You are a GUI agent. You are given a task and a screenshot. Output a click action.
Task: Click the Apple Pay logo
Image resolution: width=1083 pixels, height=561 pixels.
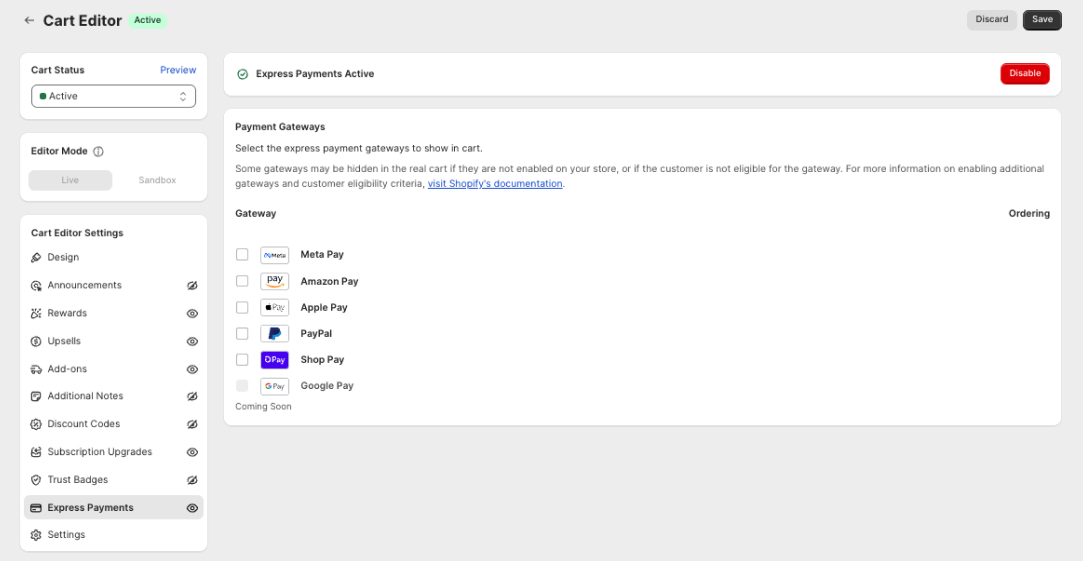[x=274, y=307]
